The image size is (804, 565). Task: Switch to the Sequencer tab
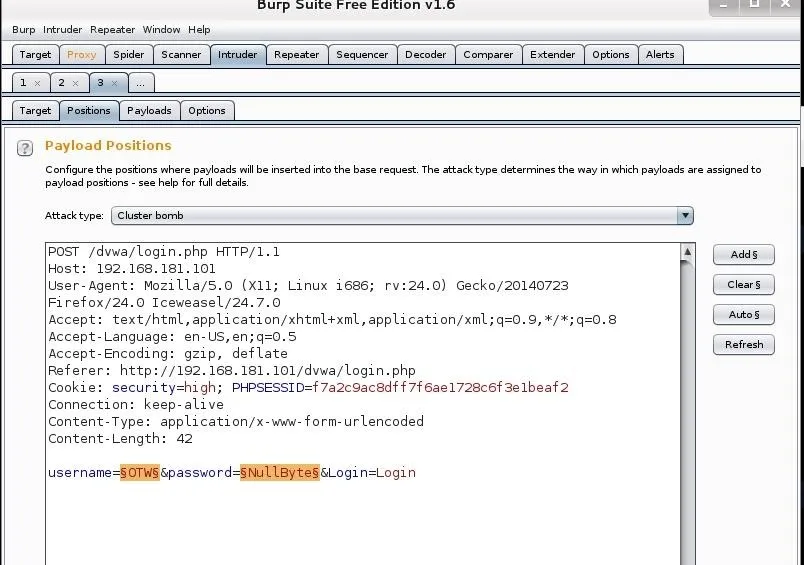[x=362, y=54]
